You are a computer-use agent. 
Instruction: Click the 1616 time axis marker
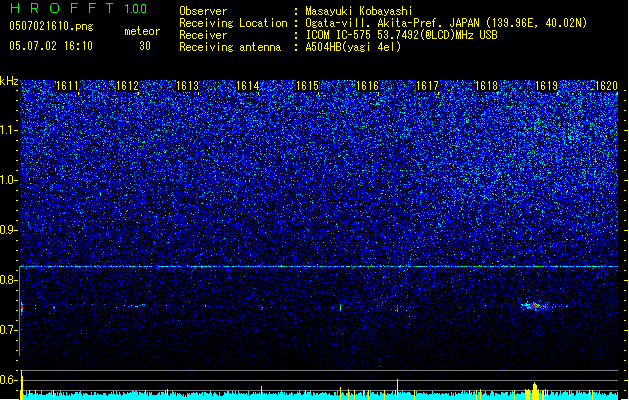(367, 86)
